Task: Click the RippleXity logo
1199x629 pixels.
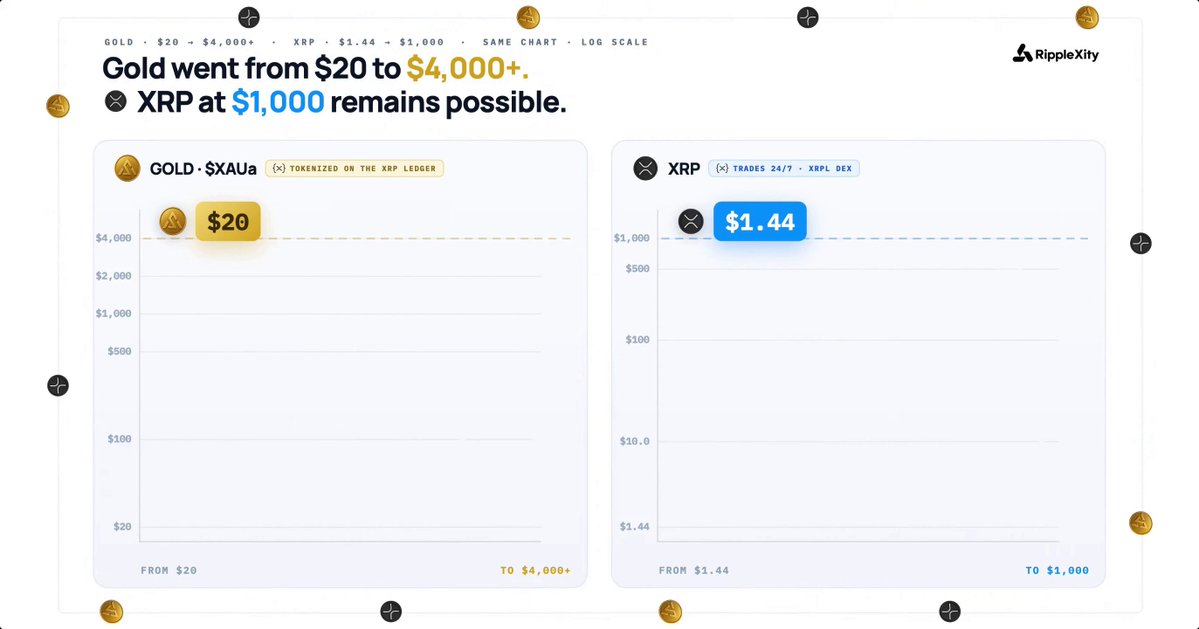Action: (x=1055, y=53)
